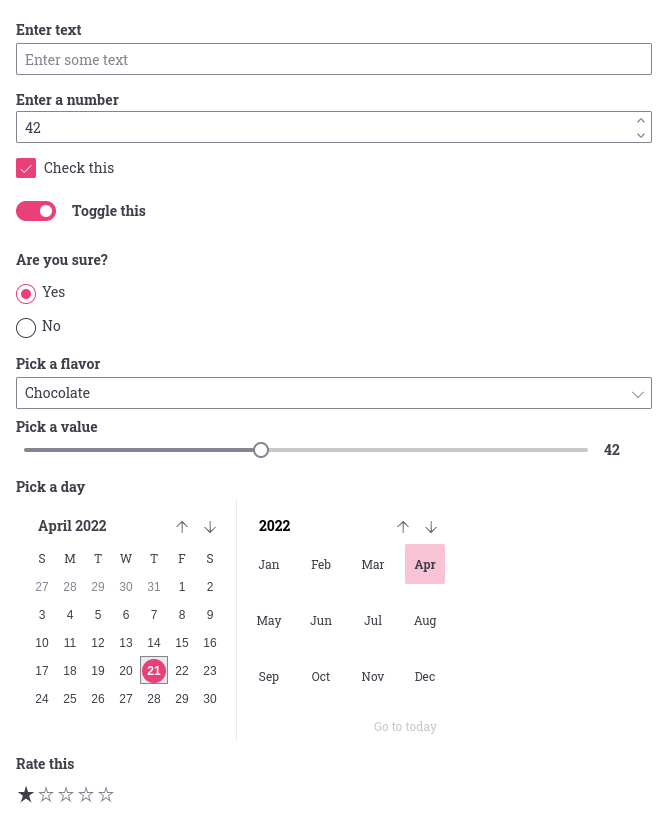
Task: Pick April 15 on the calendar
Action: [182, 643]
